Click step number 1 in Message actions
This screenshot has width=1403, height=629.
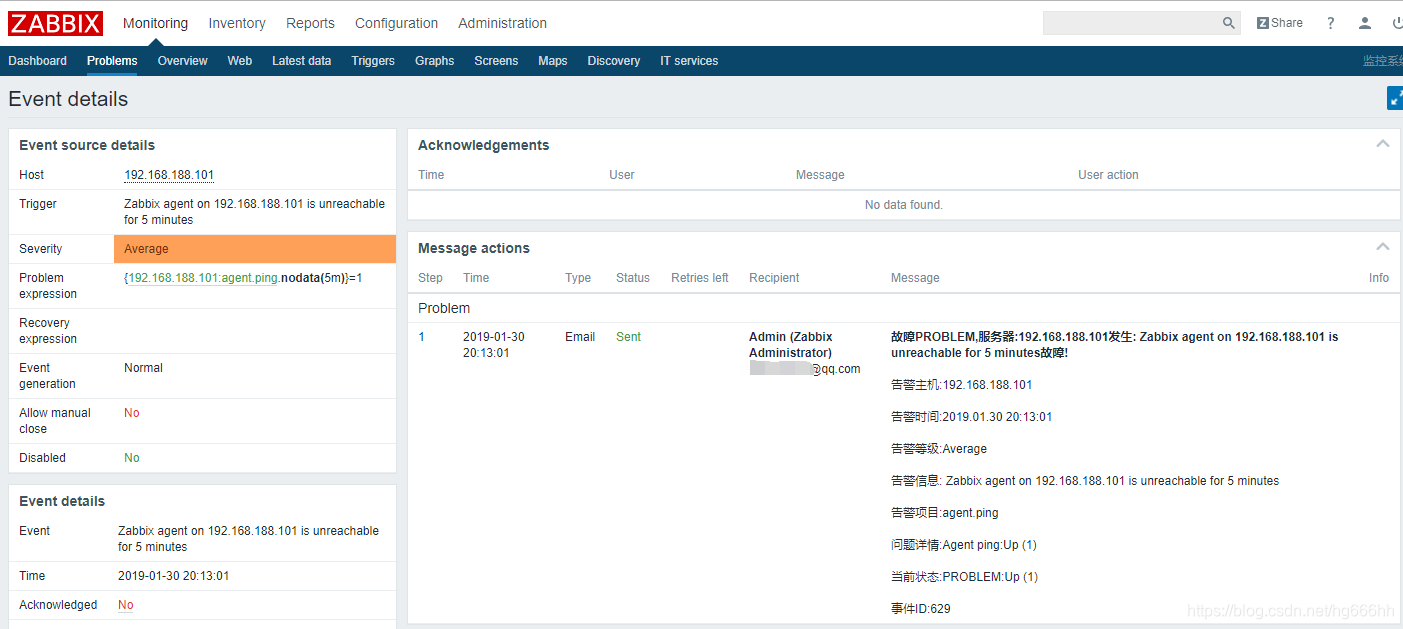(421, 337)
